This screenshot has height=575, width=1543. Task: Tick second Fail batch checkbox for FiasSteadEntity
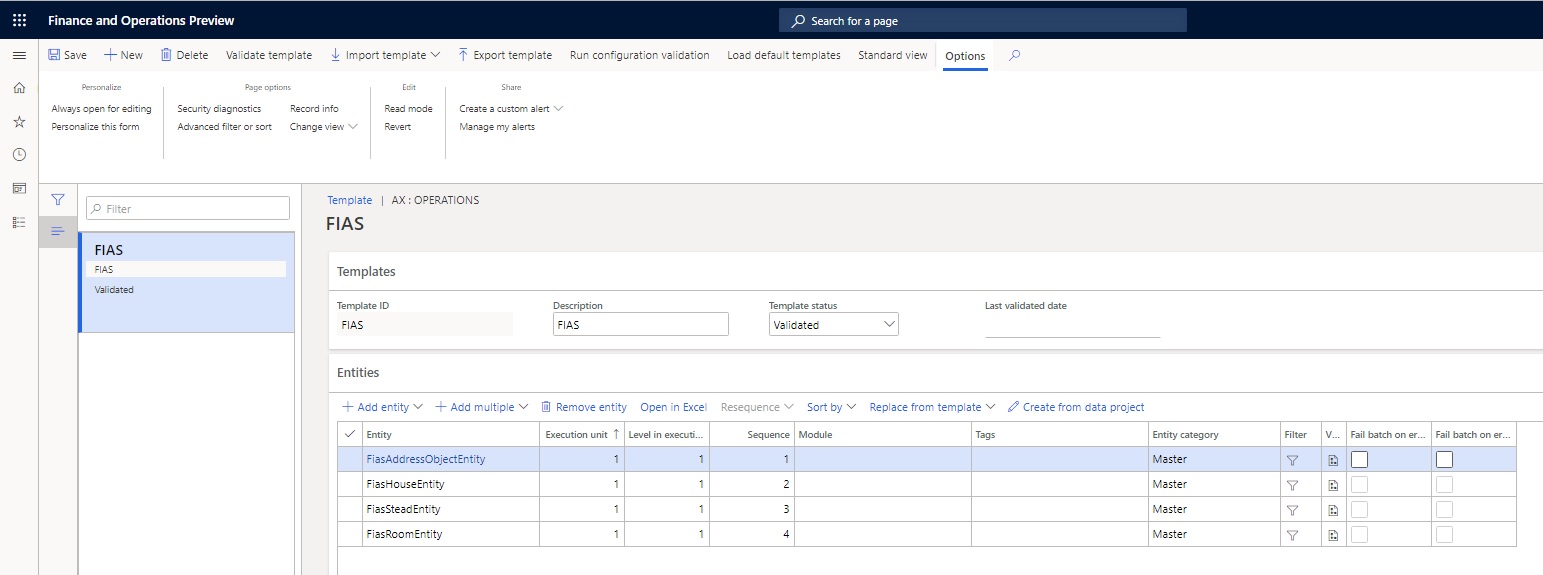tap(1445, 510)
